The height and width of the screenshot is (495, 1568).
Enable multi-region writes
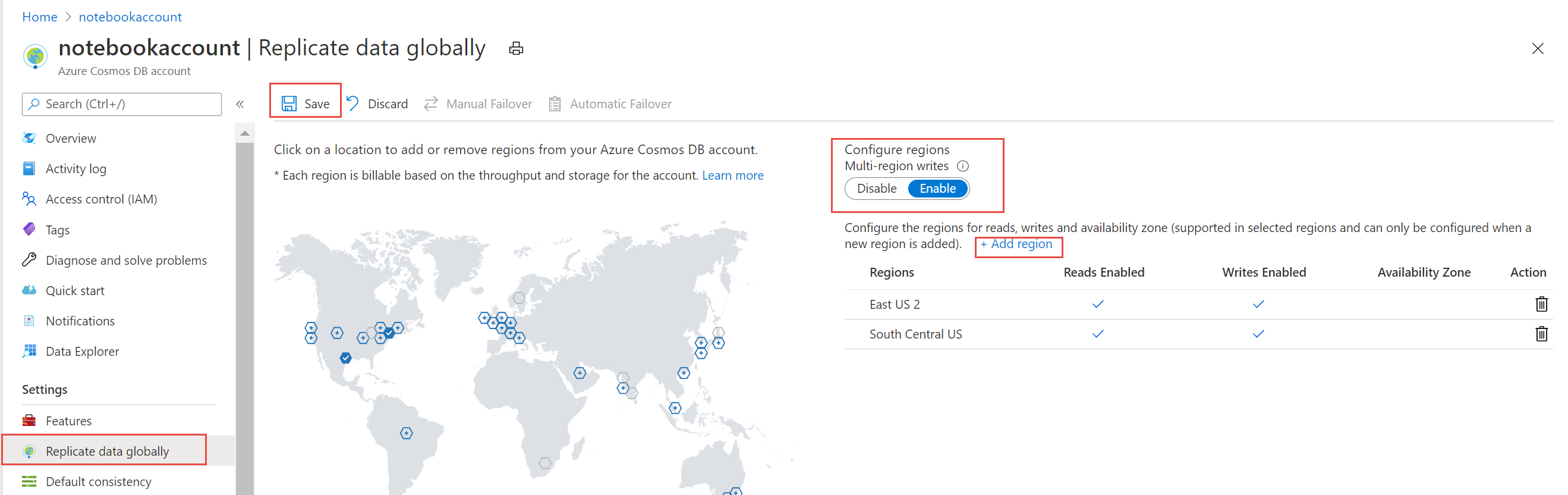click(x=937, y=189)
